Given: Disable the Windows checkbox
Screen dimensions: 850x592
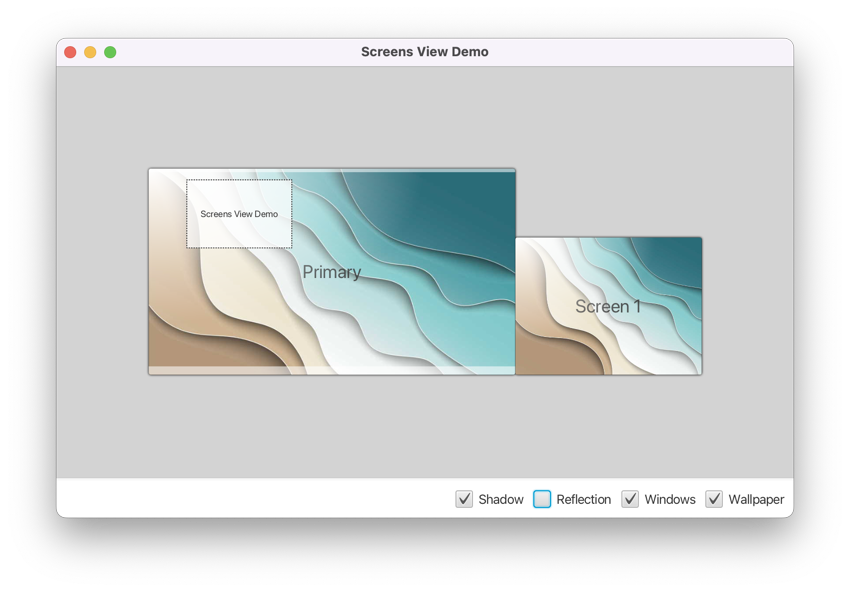Looking at the screenshot, I should click(630, 499).
